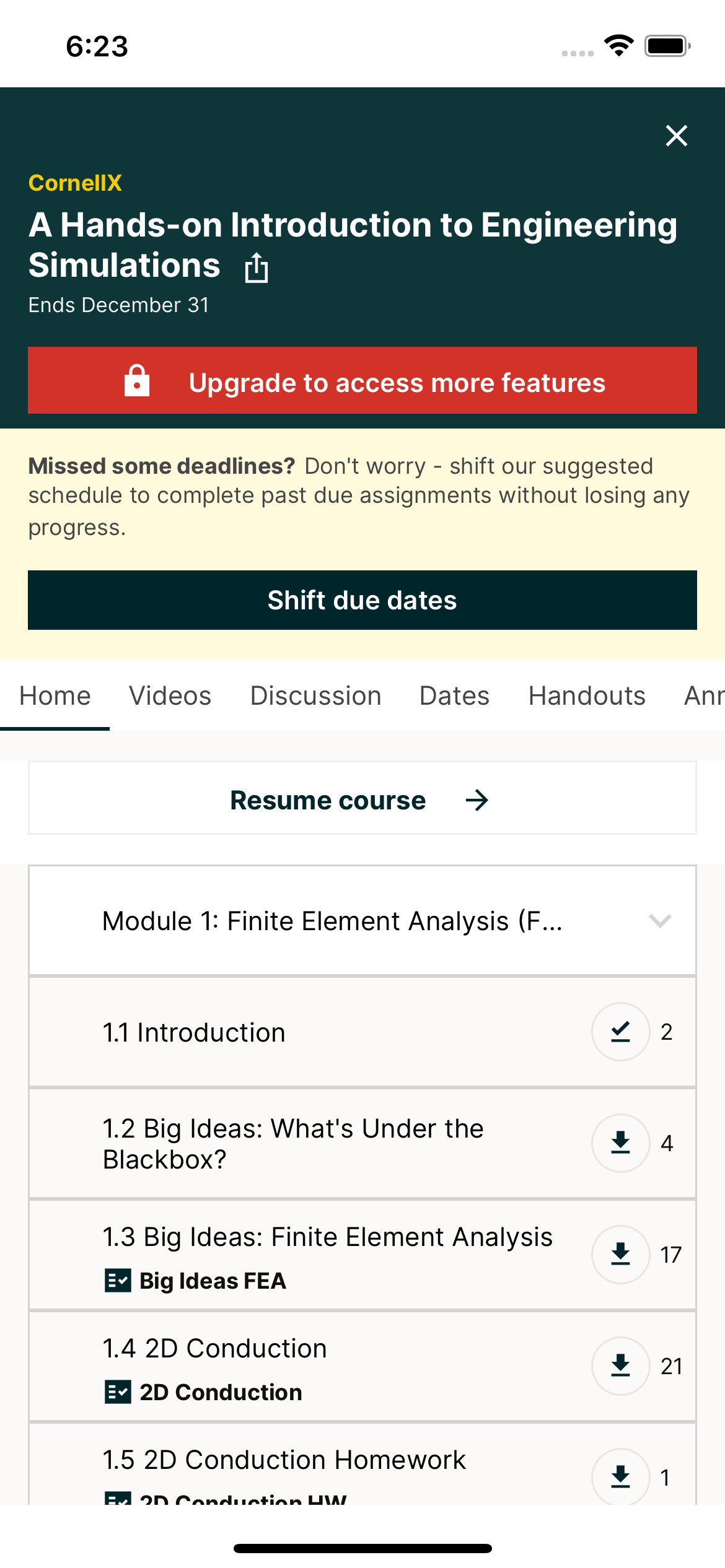Go to the Dates tab
This screenshot has width=725, height=1568.
pyautogui.click(x=454, y=696)
